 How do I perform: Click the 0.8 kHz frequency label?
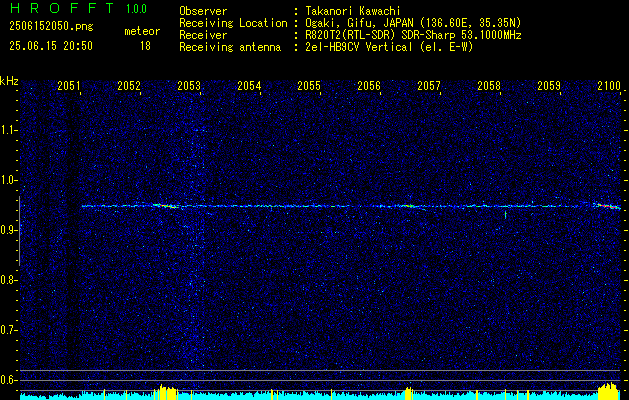pyautogui.click(x=8, y=280)
